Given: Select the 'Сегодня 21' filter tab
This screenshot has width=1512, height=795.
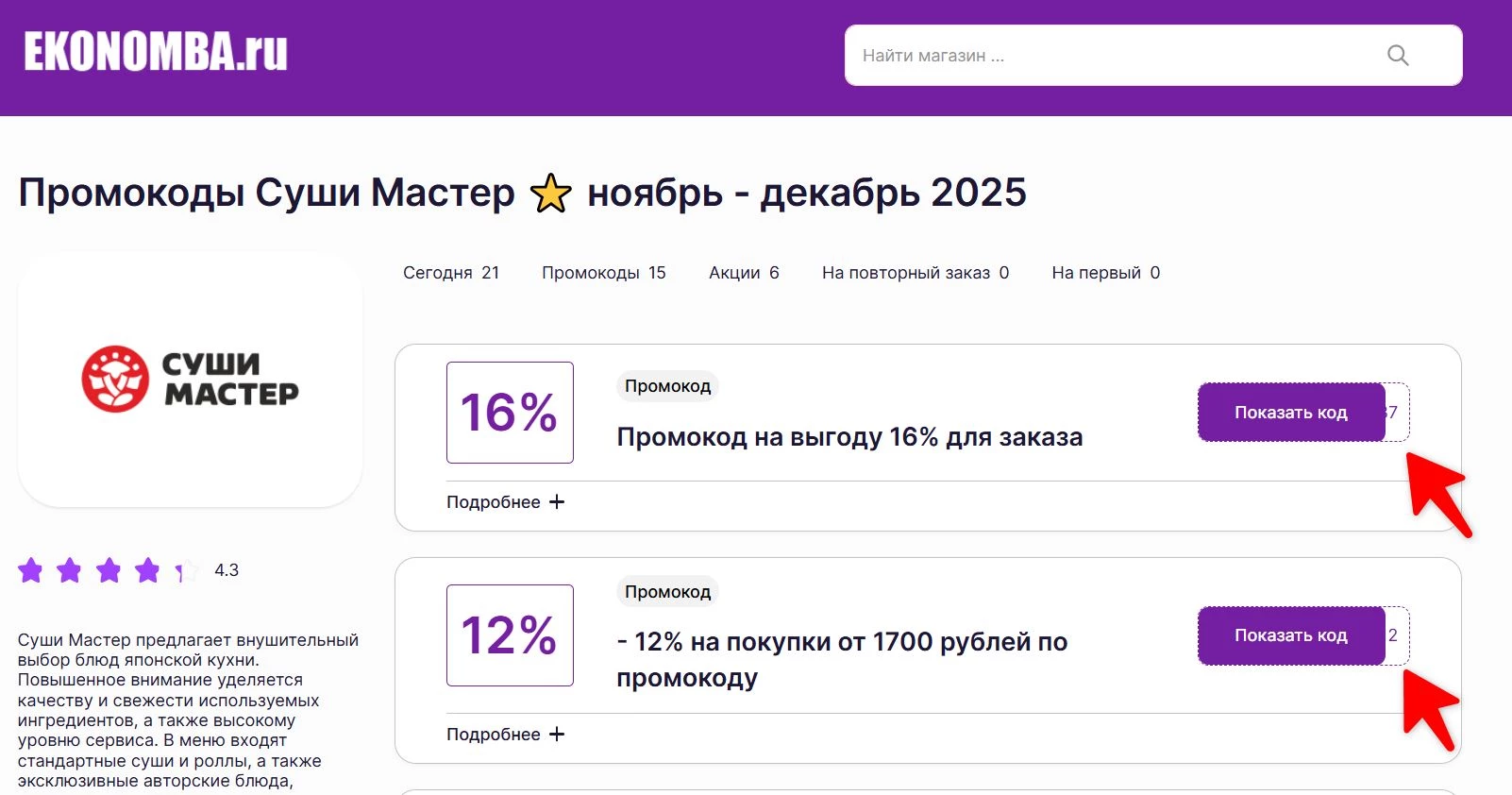Looking at the screenshot, I should (451, 273).
